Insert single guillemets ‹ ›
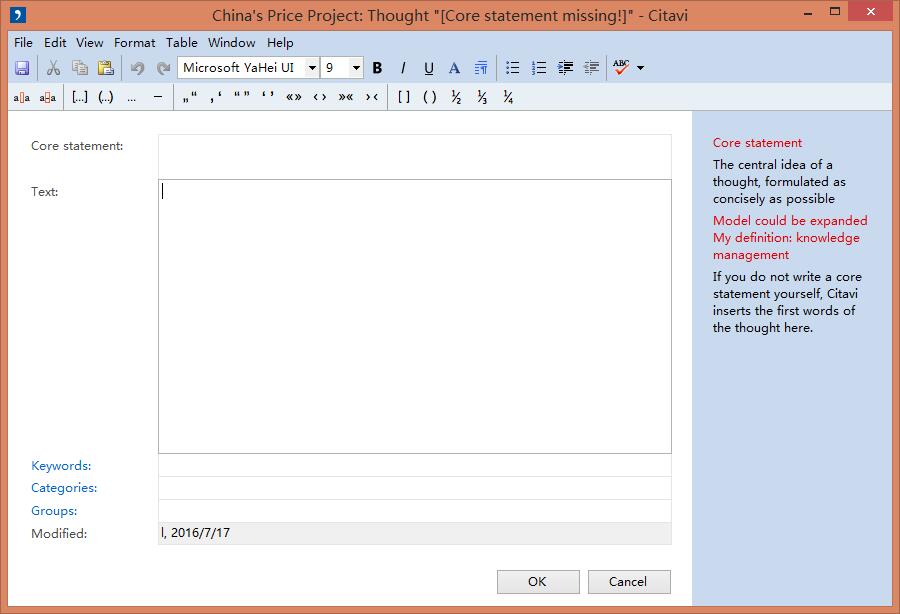This screenshot has height=614, width=900. (320, 98)
